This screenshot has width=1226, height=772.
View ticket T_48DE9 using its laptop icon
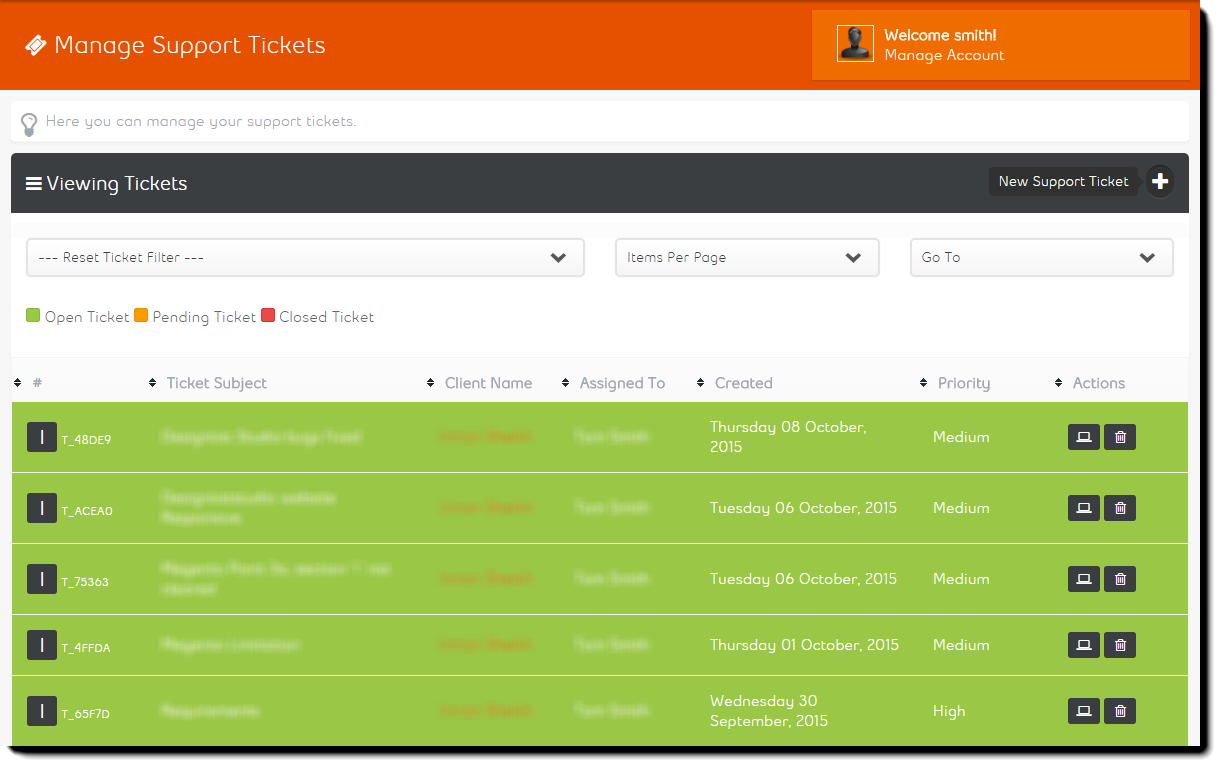tap(1083, 437)
